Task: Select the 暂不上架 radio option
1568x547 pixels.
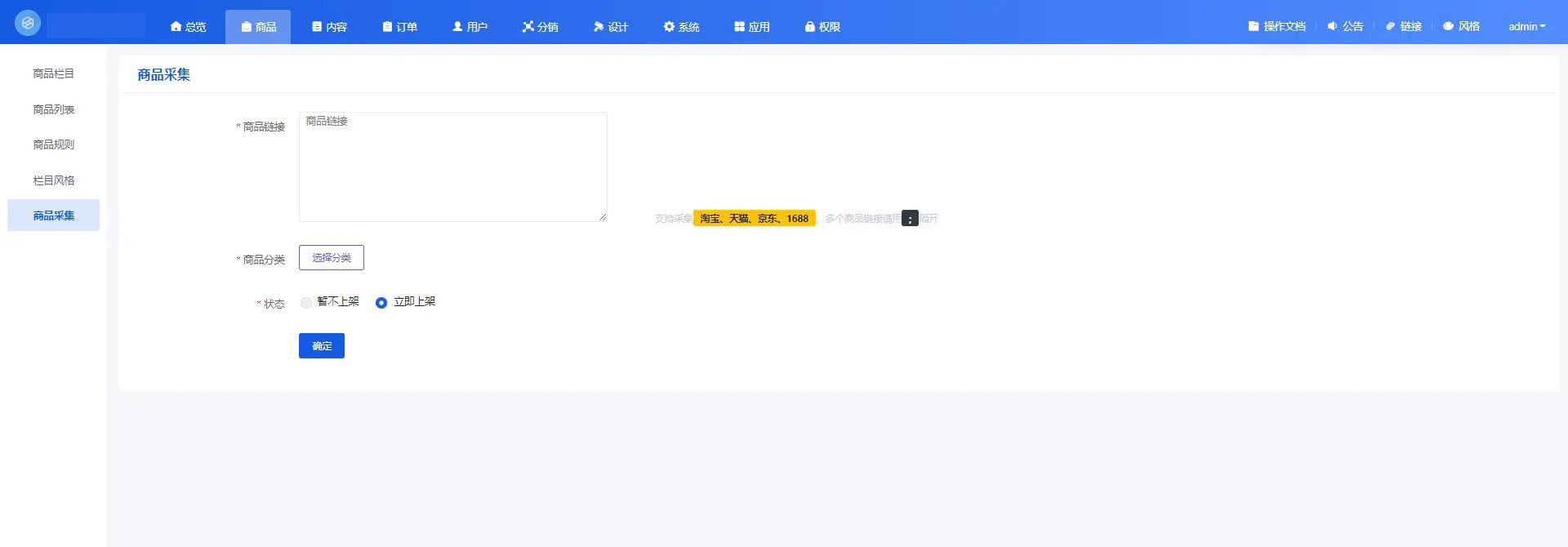Action: point(306,303)
